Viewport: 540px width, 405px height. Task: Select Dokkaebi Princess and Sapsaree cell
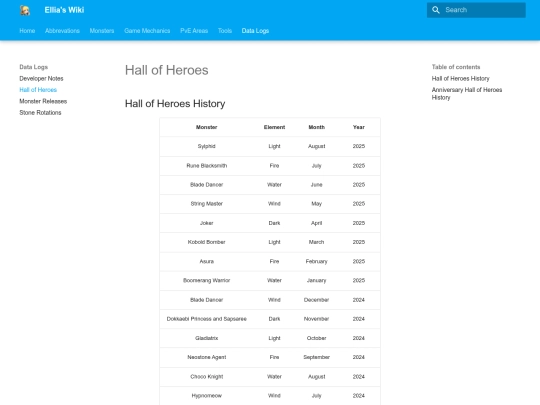(207, 319)
